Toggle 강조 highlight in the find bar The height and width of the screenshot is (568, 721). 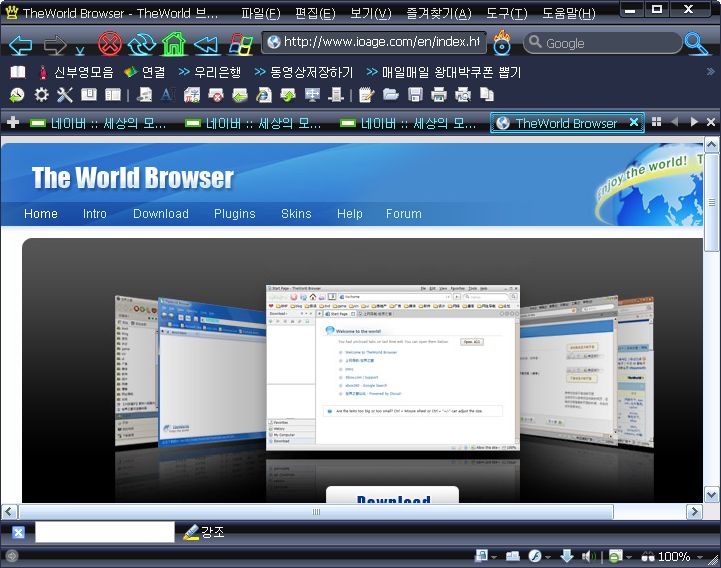pyautogui.click(x=203, y=532)
